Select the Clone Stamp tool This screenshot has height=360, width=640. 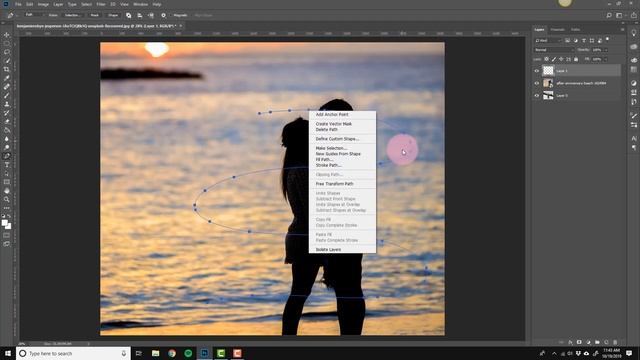pyautogui.click(x=7, y=104)
